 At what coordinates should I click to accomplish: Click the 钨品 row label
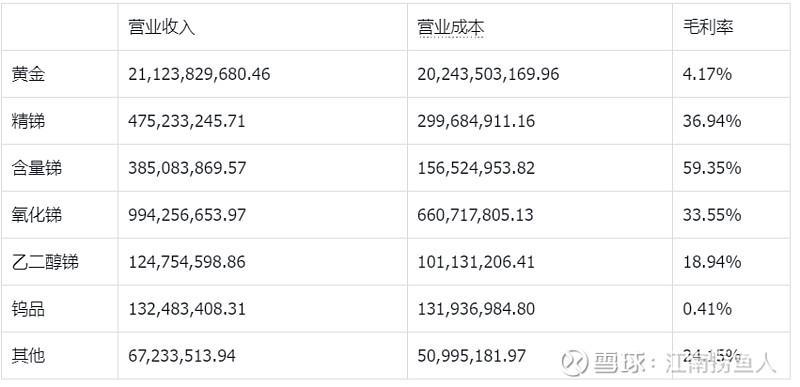click(29, 309)
